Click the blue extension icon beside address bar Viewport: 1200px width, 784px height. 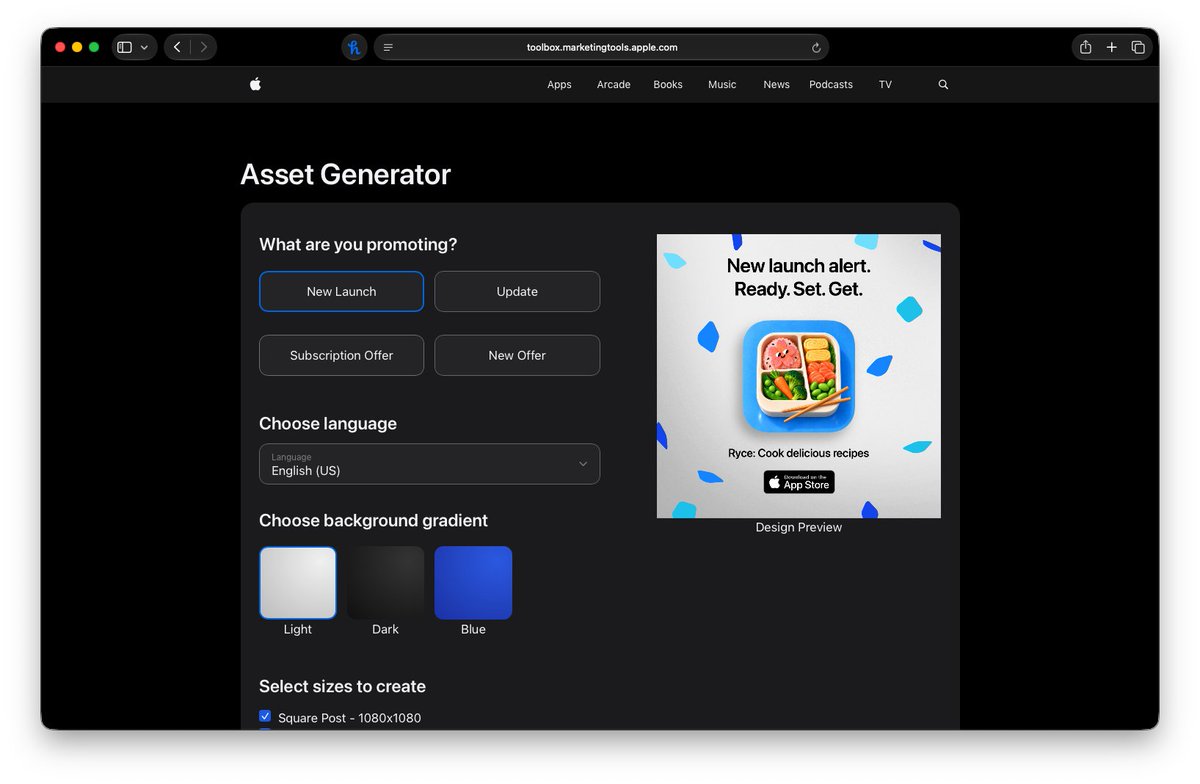coord(354,47)
